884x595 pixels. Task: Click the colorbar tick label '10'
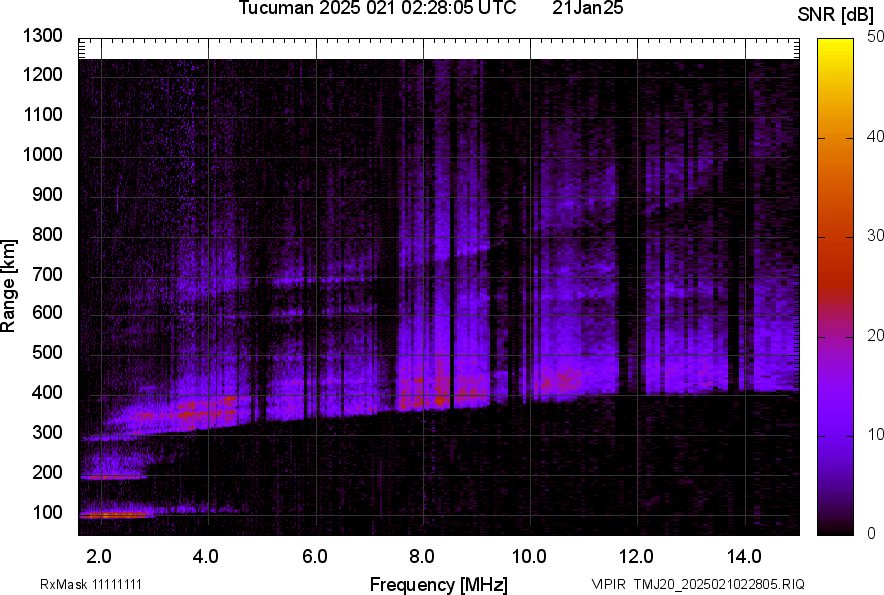pos(875,434)
